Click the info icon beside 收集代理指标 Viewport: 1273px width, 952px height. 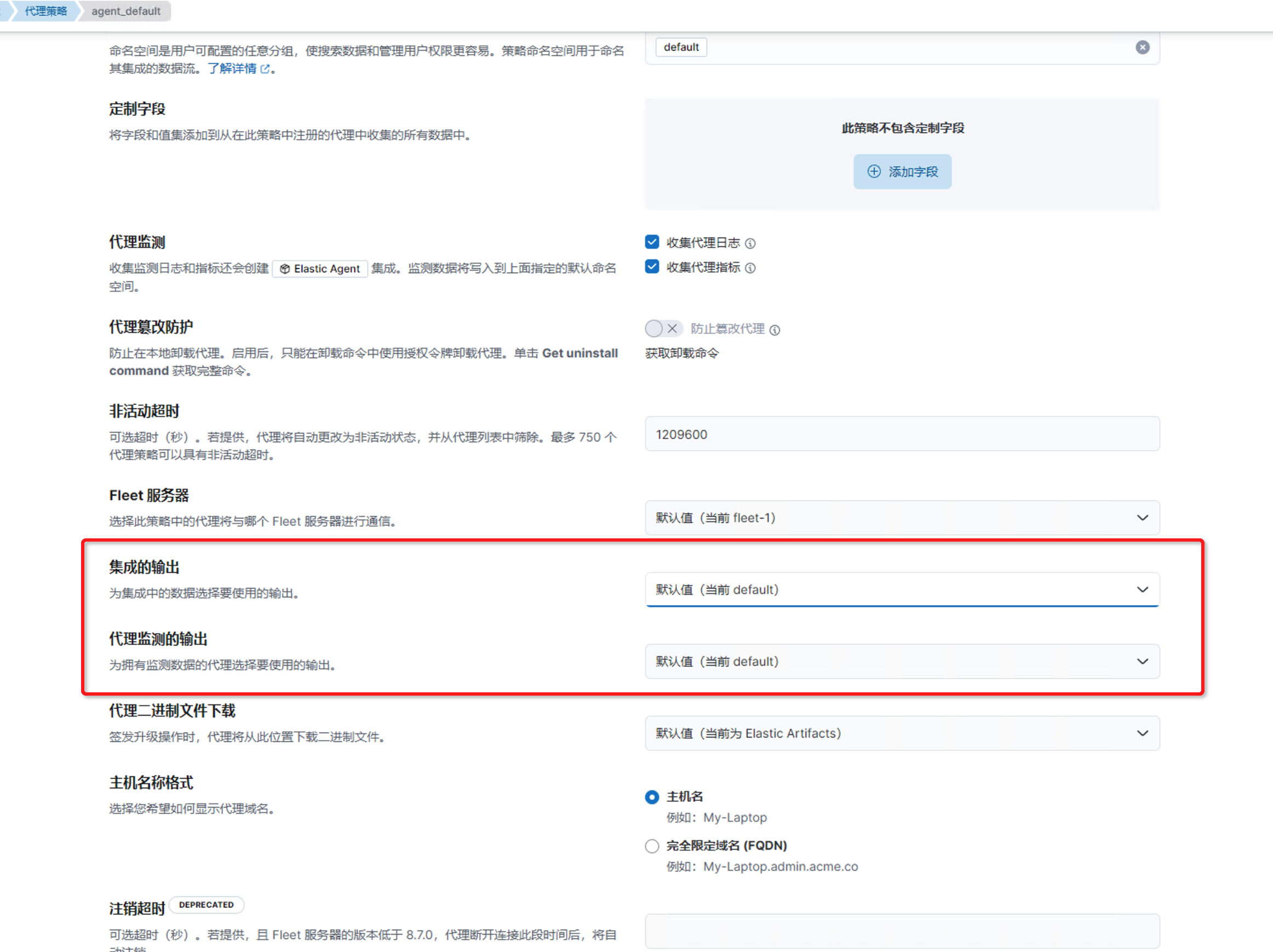[x=750, y=268]
